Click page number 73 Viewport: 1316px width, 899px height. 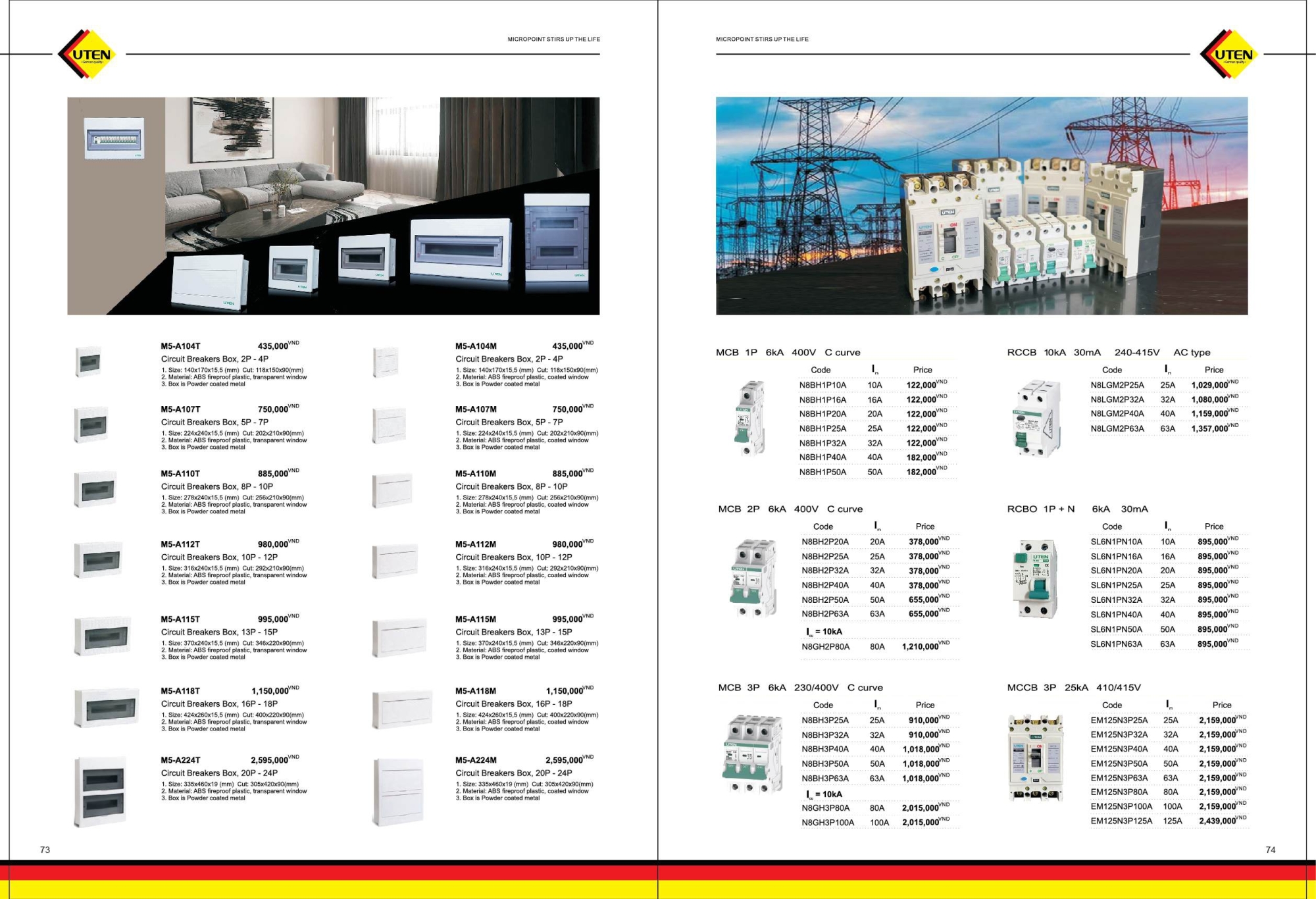click(x=45, y=850)
